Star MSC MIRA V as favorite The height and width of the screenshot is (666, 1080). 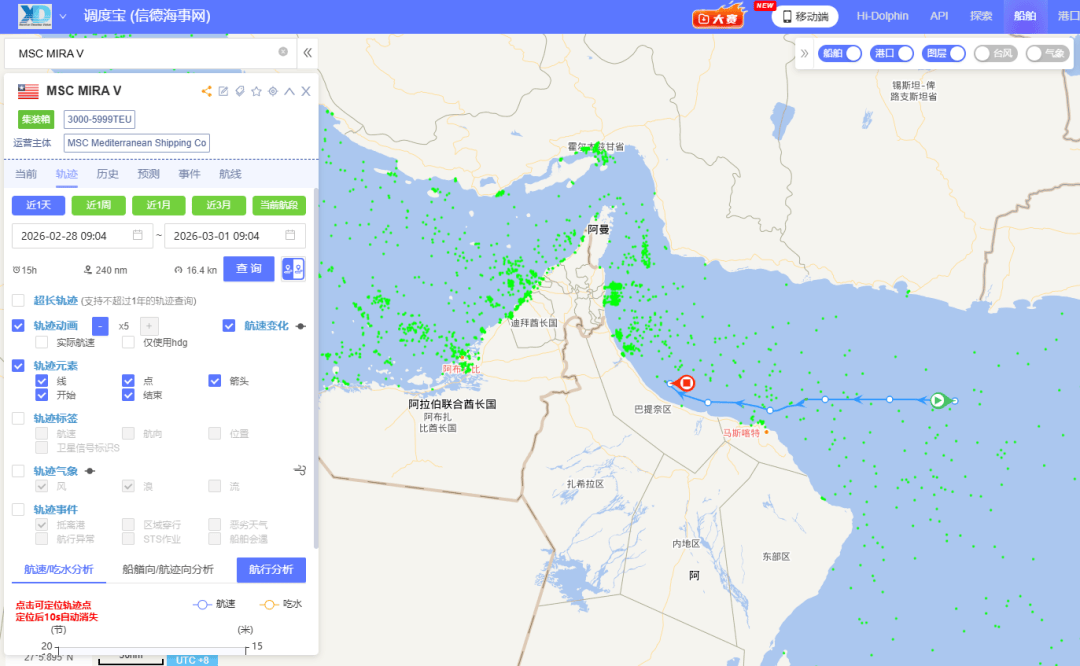[256, 91]
